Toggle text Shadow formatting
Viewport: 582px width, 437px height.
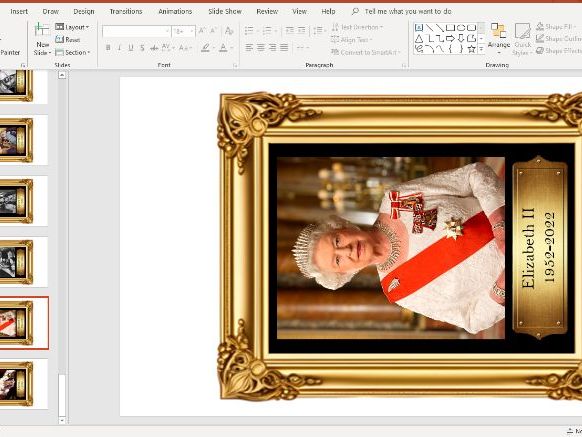tap(142, 48)
